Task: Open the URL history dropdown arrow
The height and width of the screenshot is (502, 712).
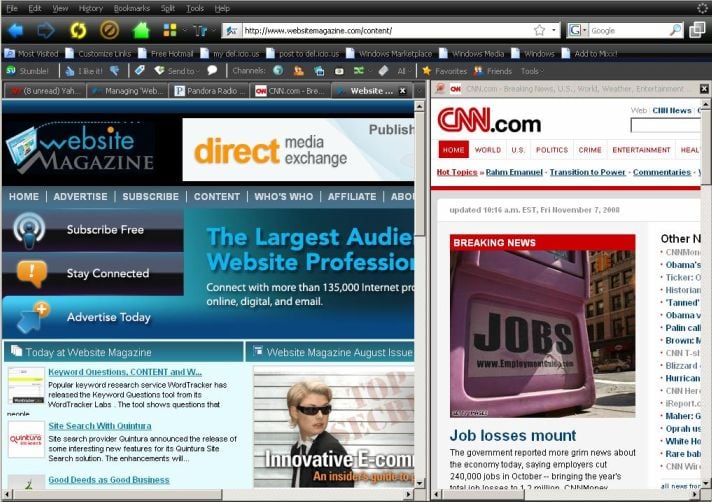Action: tap(554, 30)
